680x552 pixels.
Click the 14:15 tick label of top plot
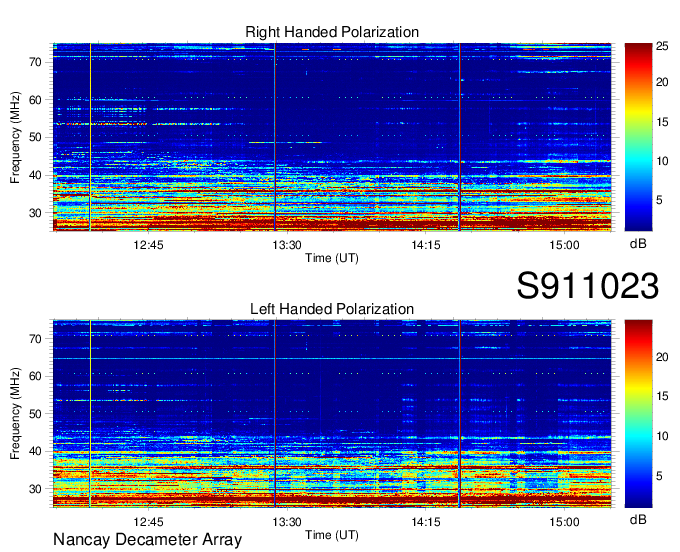click(x=425, y=245)
